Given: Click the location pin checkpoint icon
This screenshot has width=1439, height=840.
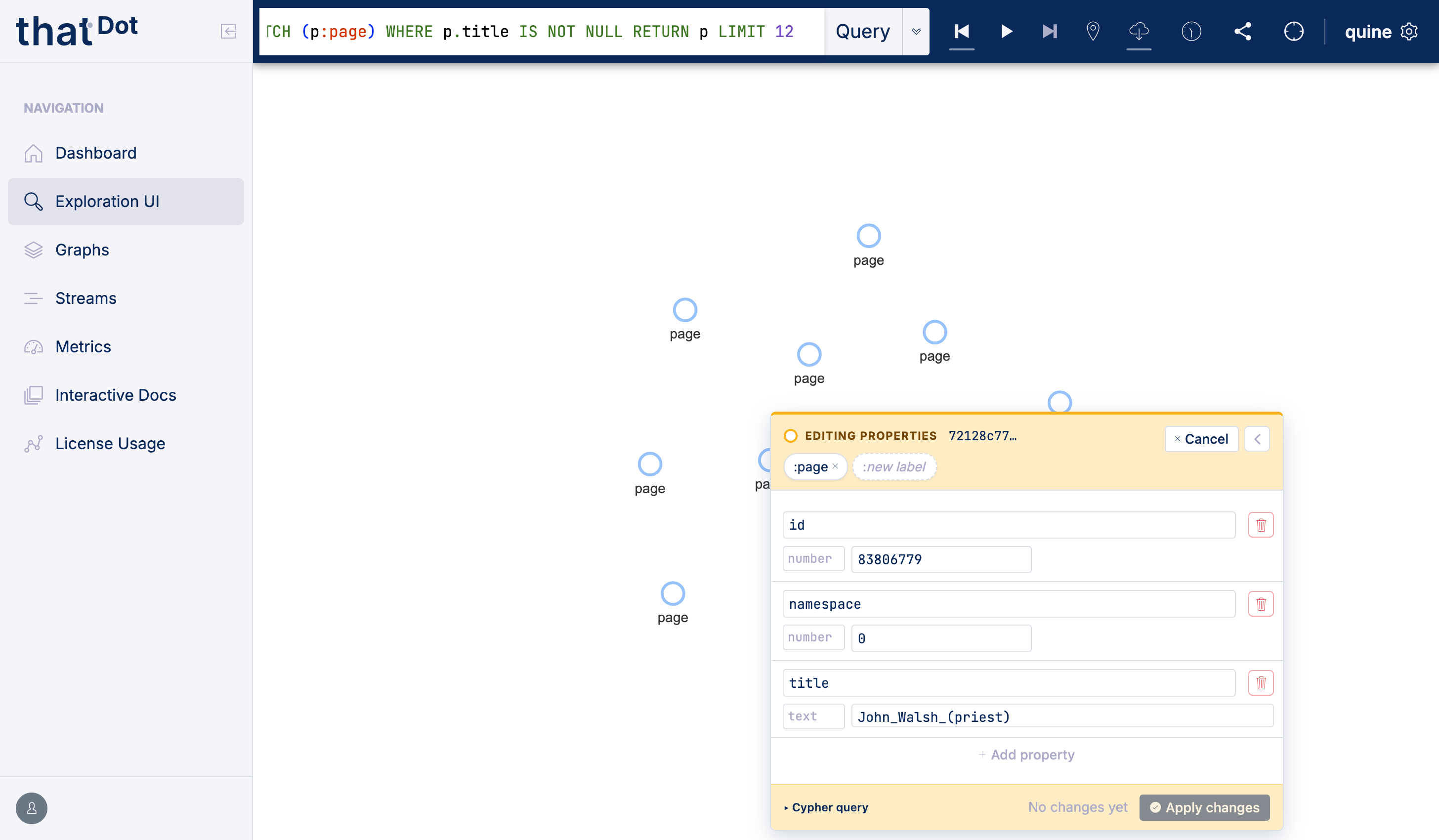Looking at the screenshot, I should 1093,31.
